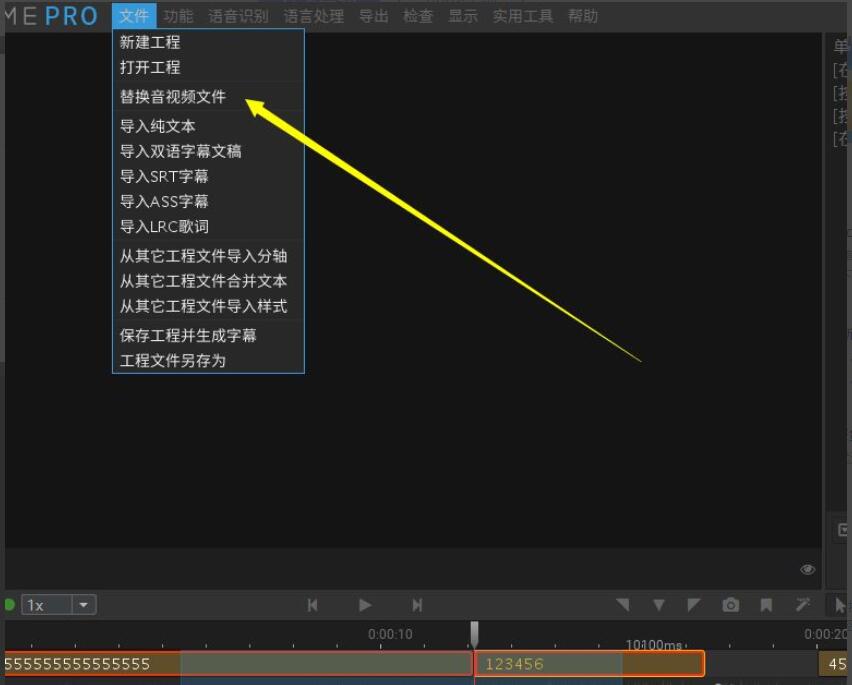Select 替换音视频文件 menu entry
Image resolution: width=852 pixels, height=685 pixels.
coord(208,97)
